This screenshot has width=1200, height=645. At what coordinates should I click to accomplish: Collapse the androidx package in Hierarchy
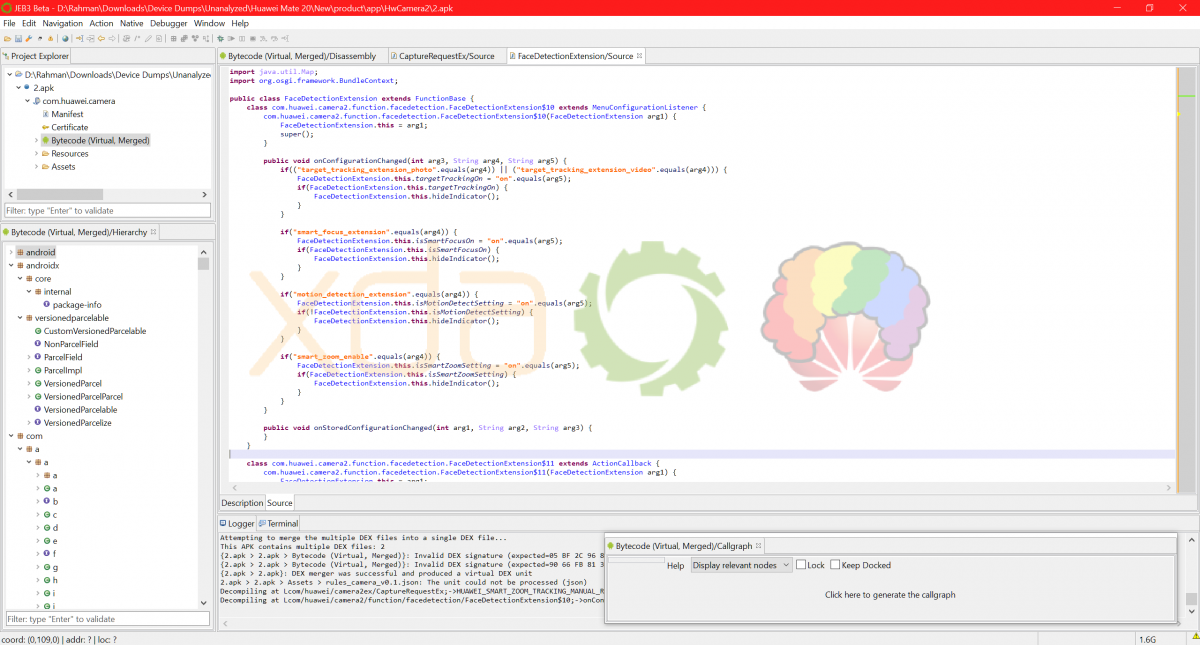click(x=10, y=265)
